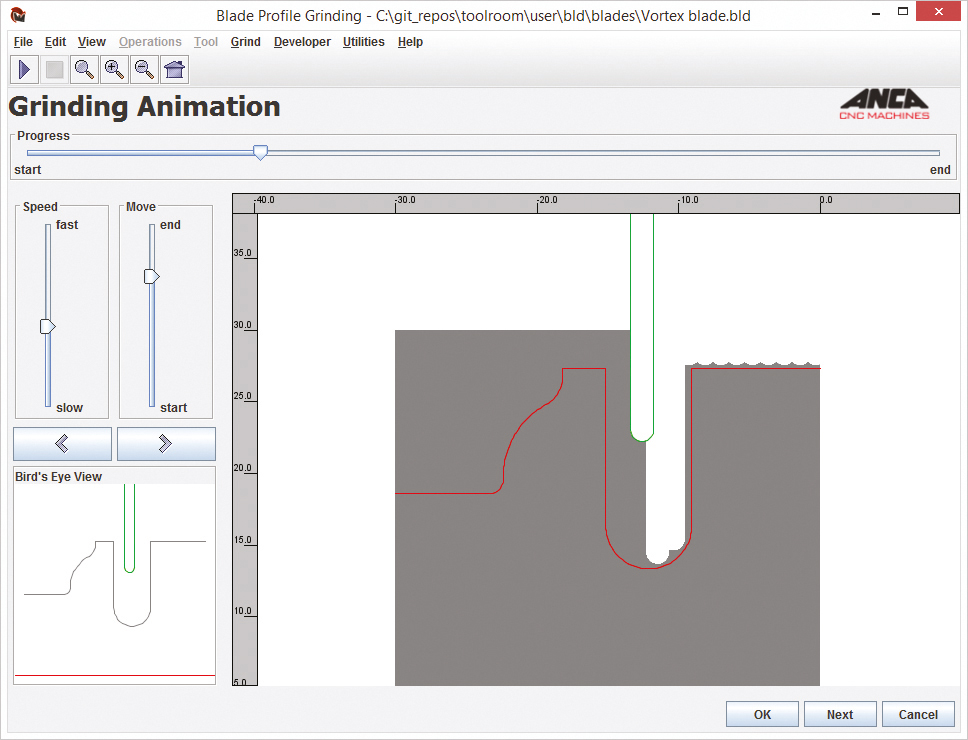The width and height of the screenshot is (968, 740).
Task: Step forward with the right chevron button
Action: [166, 443]
